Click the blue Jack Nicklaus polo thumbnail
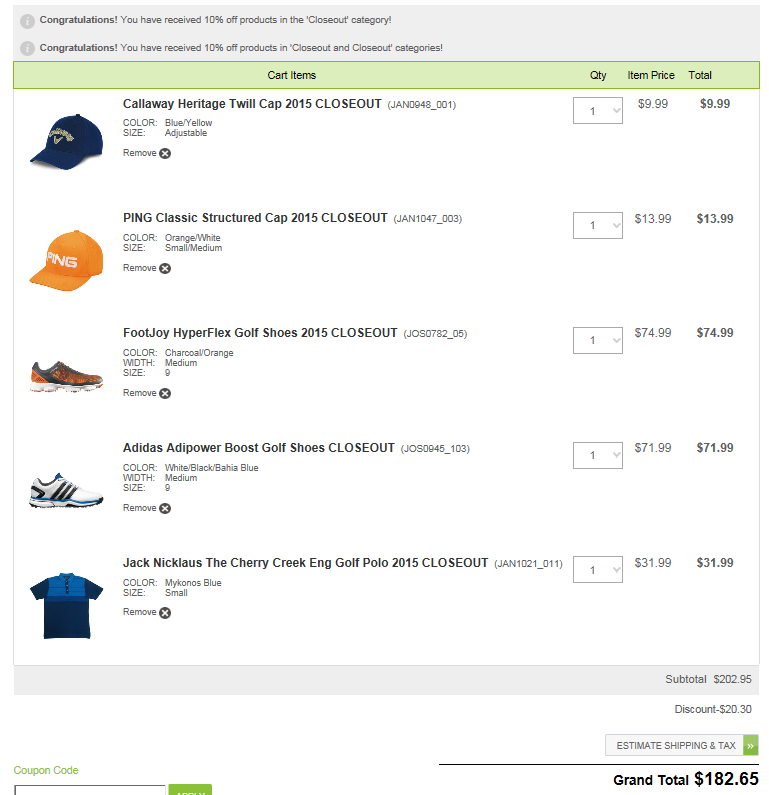 [67, 605]
